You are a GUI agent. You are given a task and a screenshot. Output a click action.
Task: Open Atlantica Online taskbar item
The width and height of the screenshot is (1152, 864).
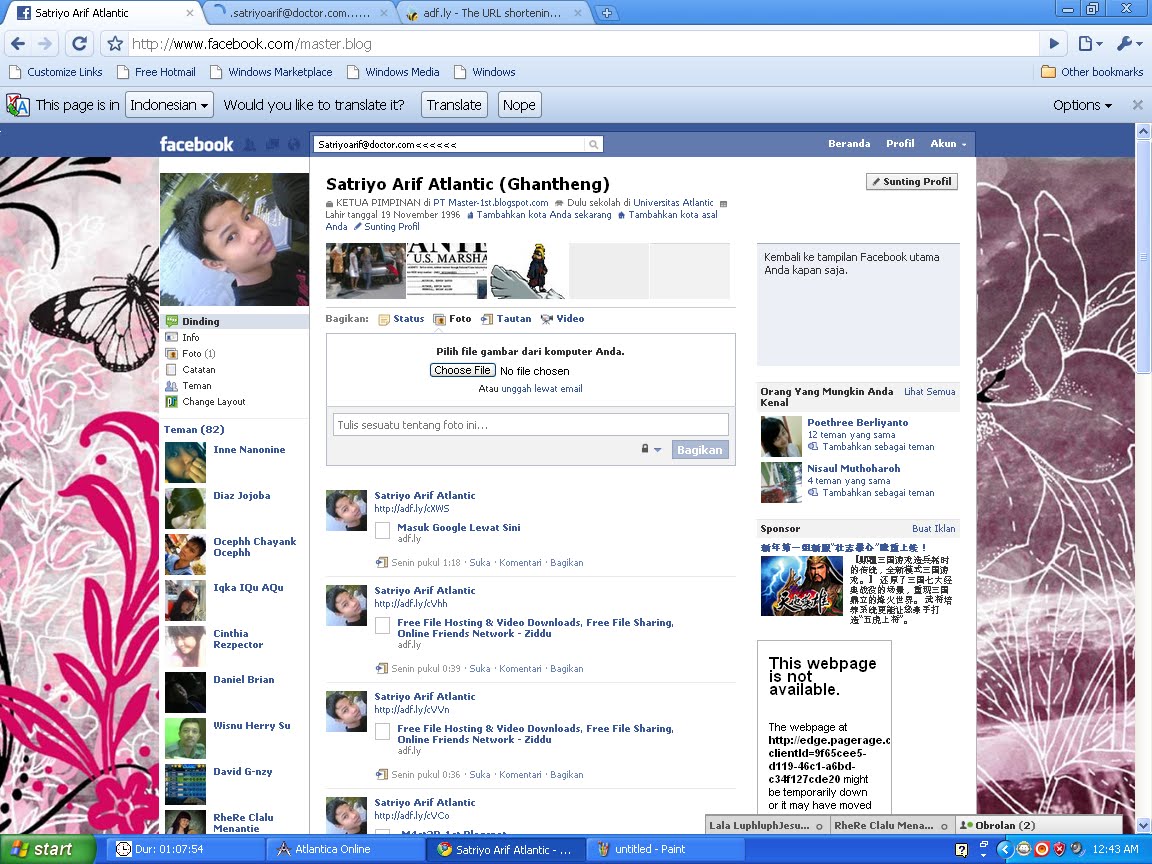[345, 849]
